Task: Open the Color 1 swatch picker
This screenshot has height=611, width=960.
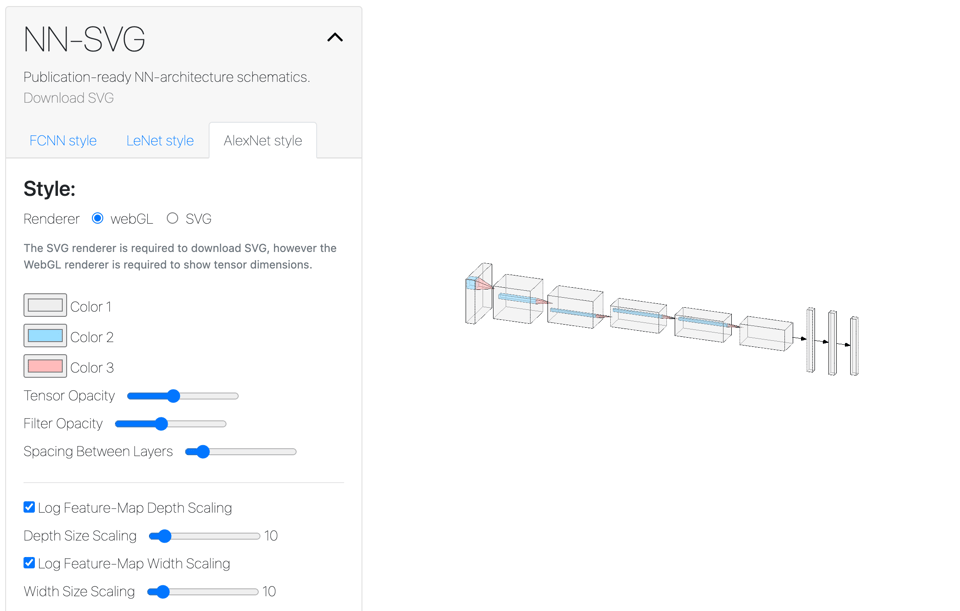Action: (45, 306)
